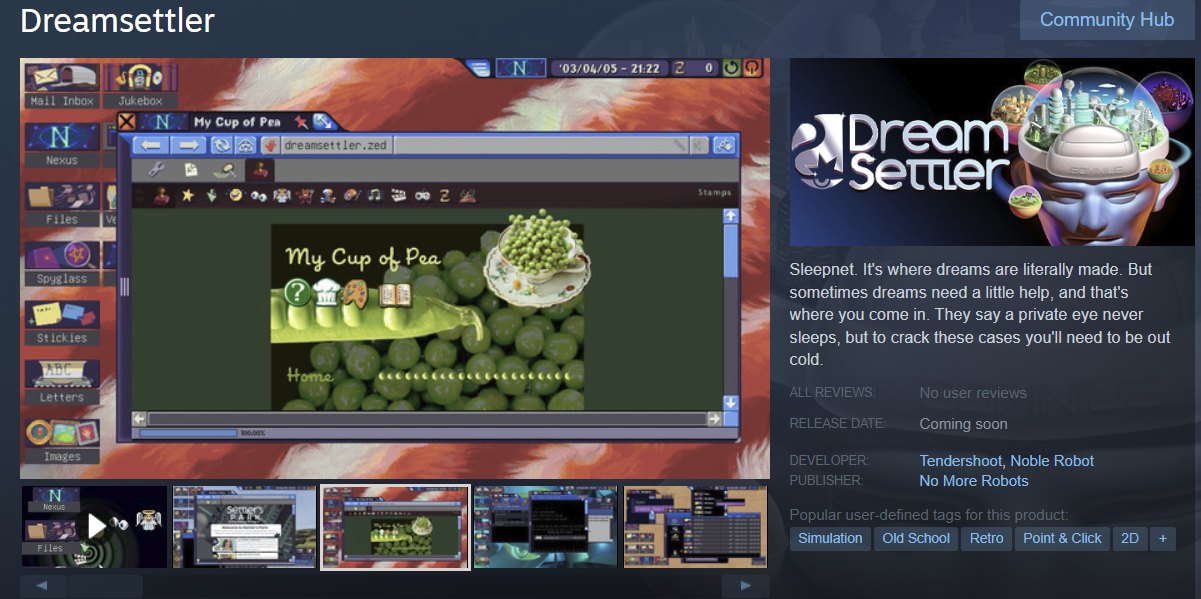Image resolution: width=1201 pixels, height=599 pixels.
Task: Click the Noble Robot developer link
Action: pos(1052,461)
